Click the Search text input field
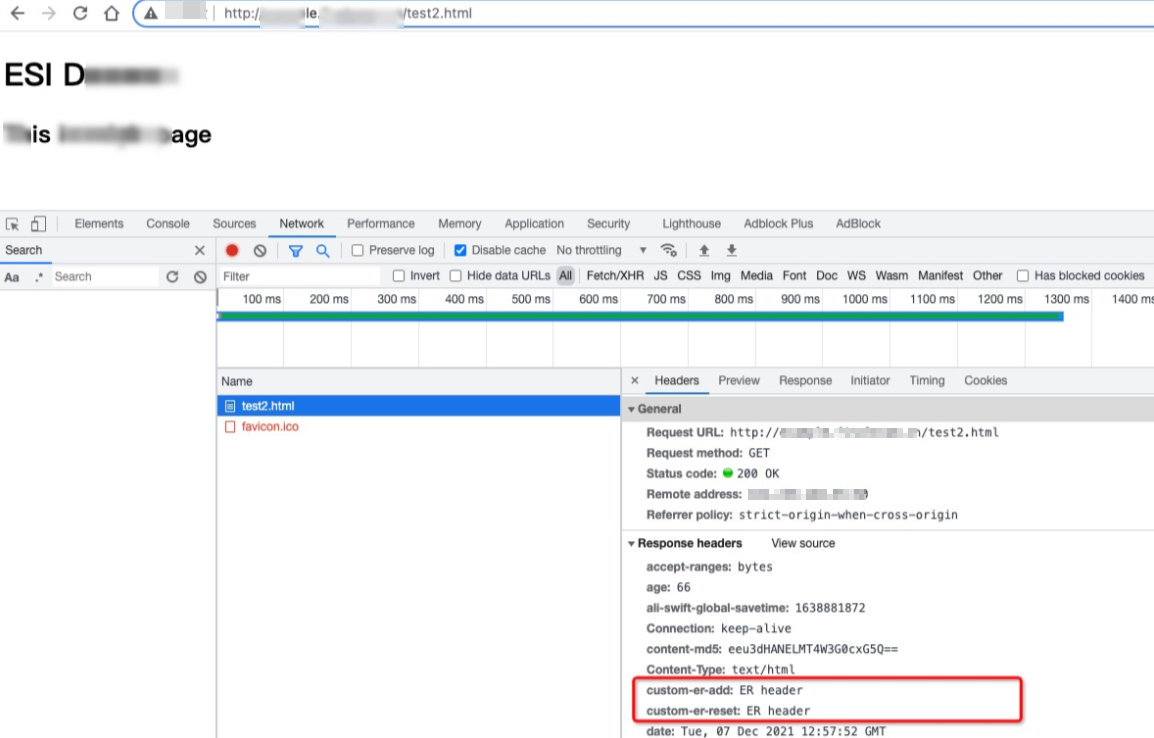The width and height of the screenshot is (1154, 738). pyautogui.click(x=105, y=277)
